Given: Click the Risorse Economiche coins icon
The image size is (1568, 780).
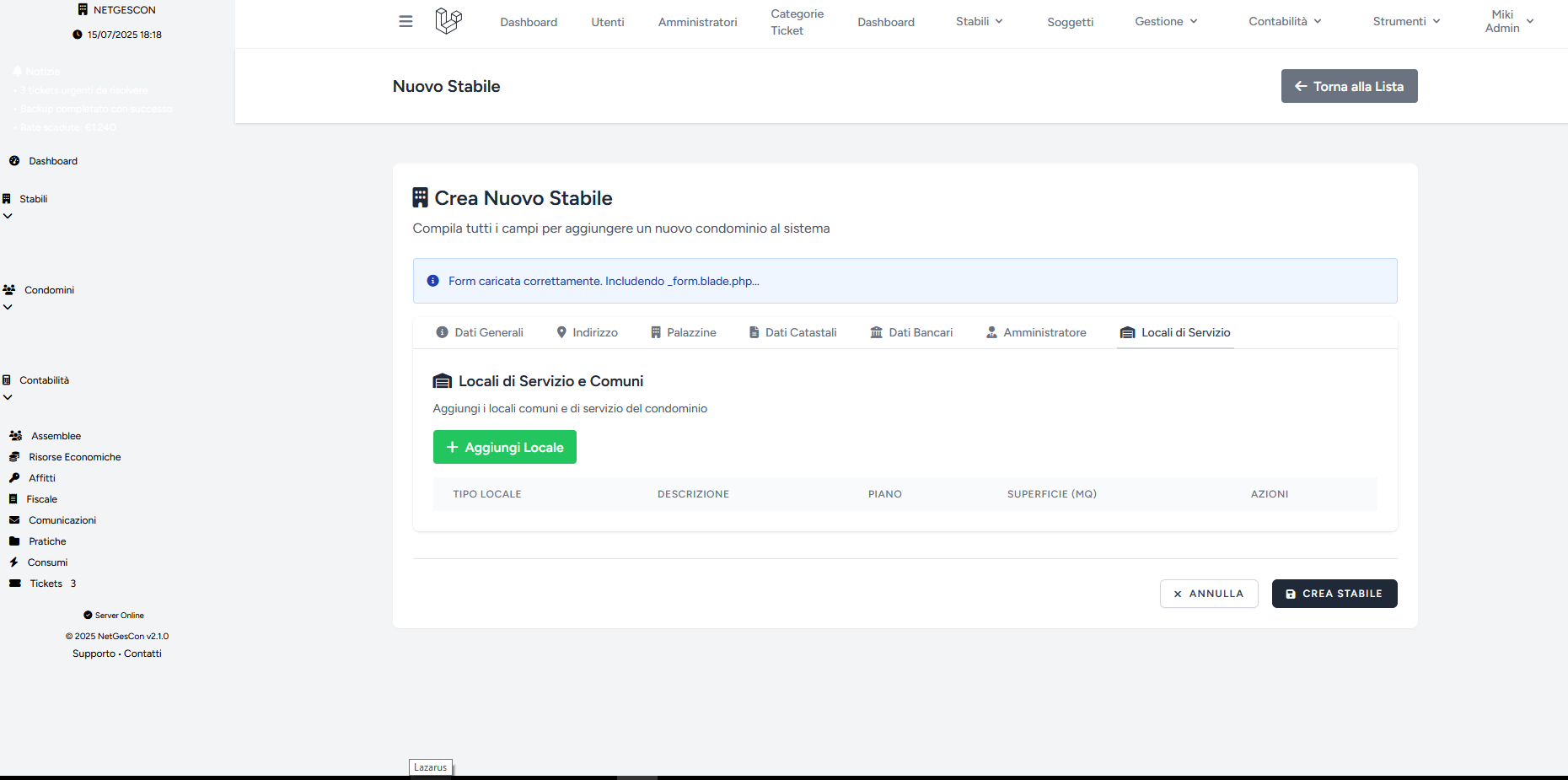Looking at the screenshot, I should point(14,457).
